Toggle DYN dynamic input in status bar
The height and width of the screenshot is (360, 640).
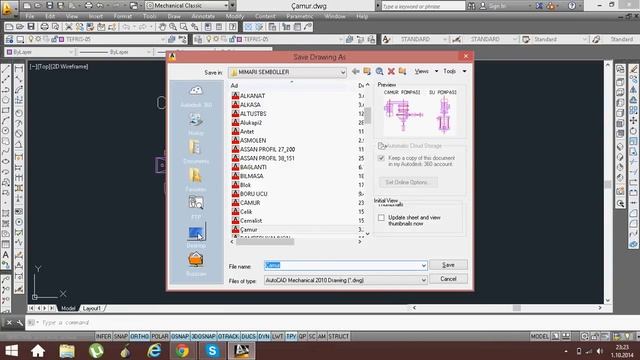click(264, 336)
